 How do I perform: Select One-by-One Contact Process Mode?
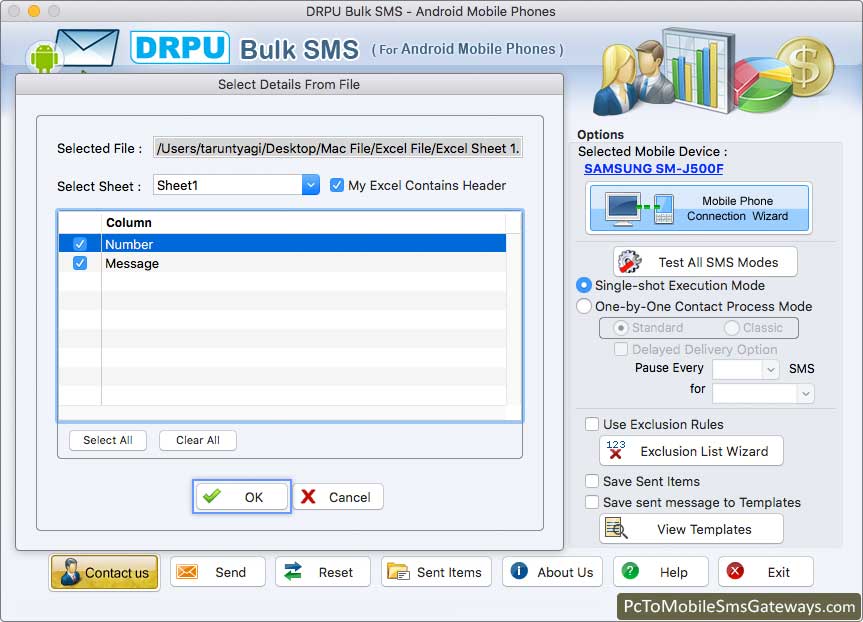583,306
